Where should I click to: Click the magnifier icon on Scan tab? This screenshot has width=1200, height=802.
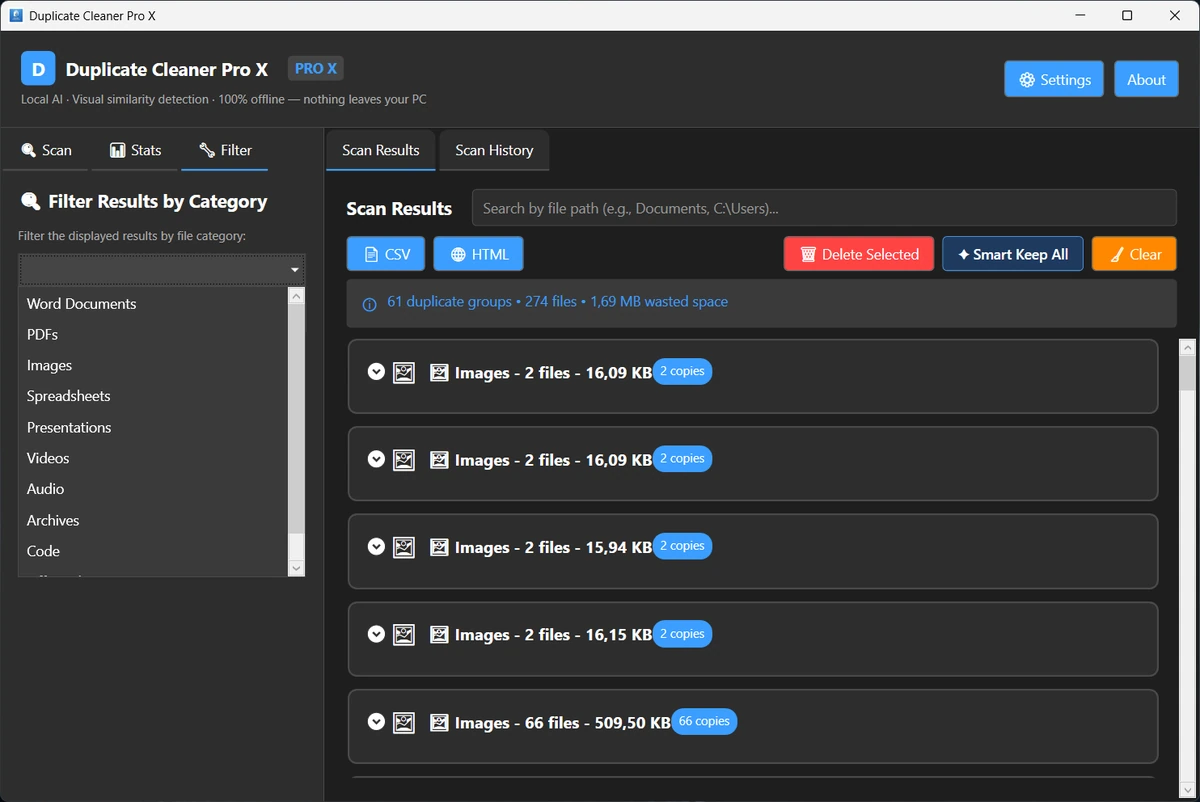(x=29, y=150)
